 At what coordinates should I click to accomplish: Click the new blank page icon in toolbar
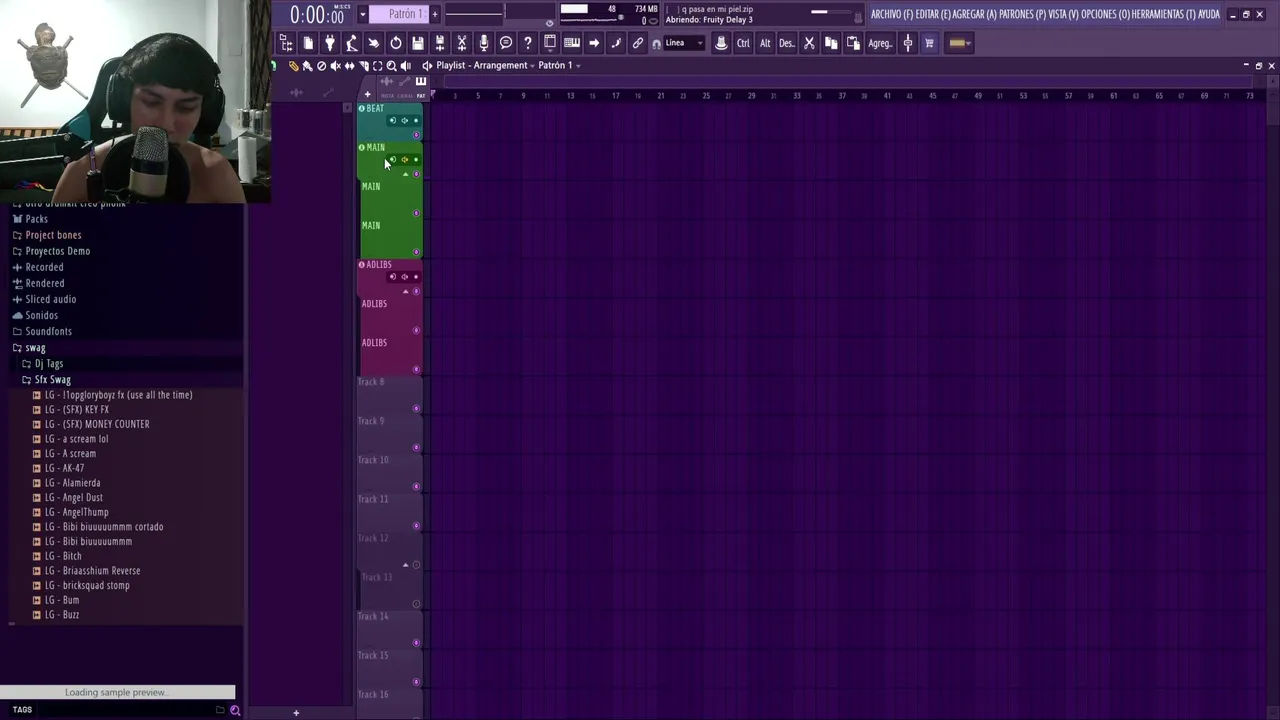[x=308, y=43]
